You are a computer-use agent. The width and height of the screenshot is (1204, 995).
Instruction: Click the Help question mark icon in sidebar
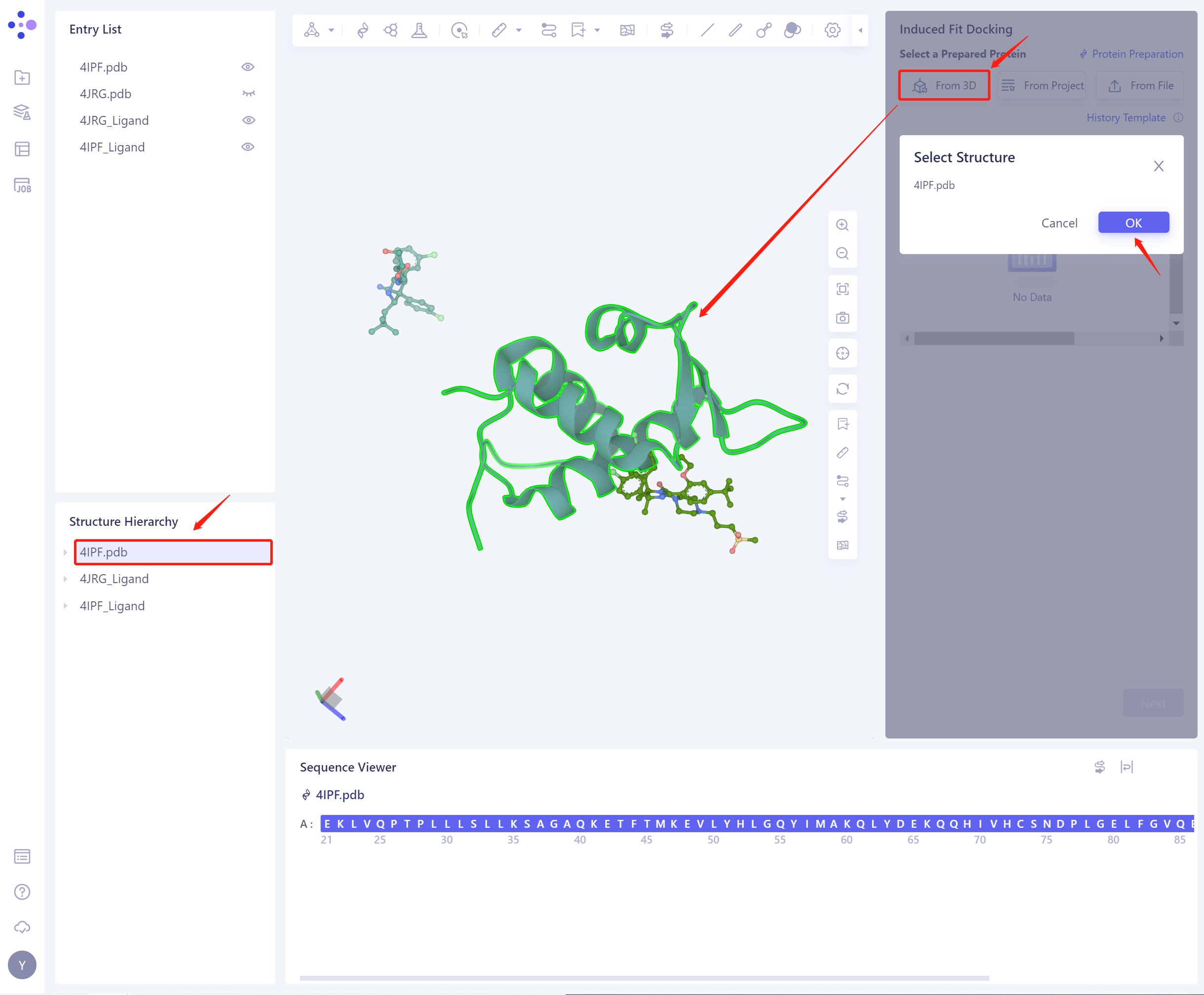pos(22,892)
